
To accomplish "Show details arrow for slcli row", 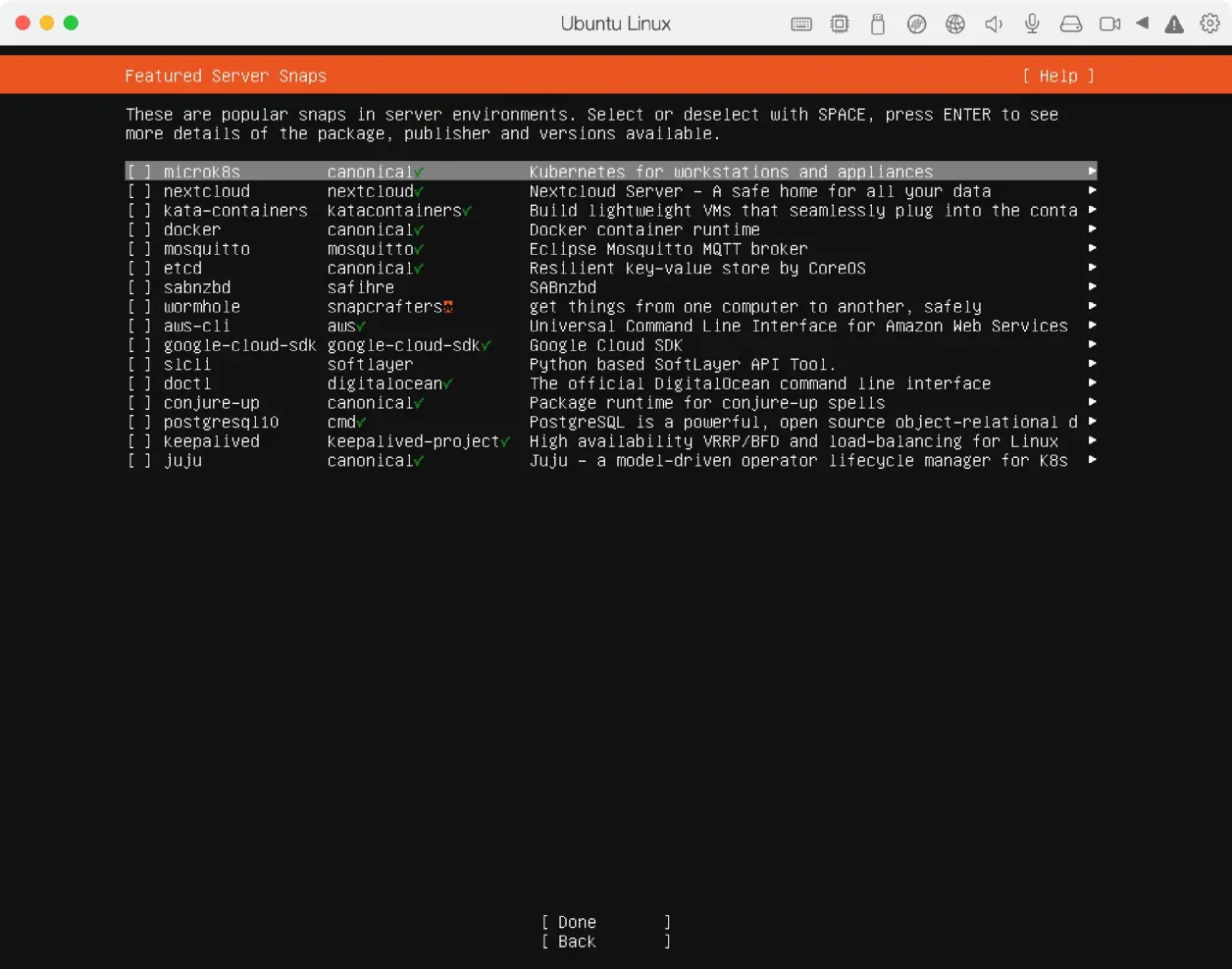I will (1092, 364).
